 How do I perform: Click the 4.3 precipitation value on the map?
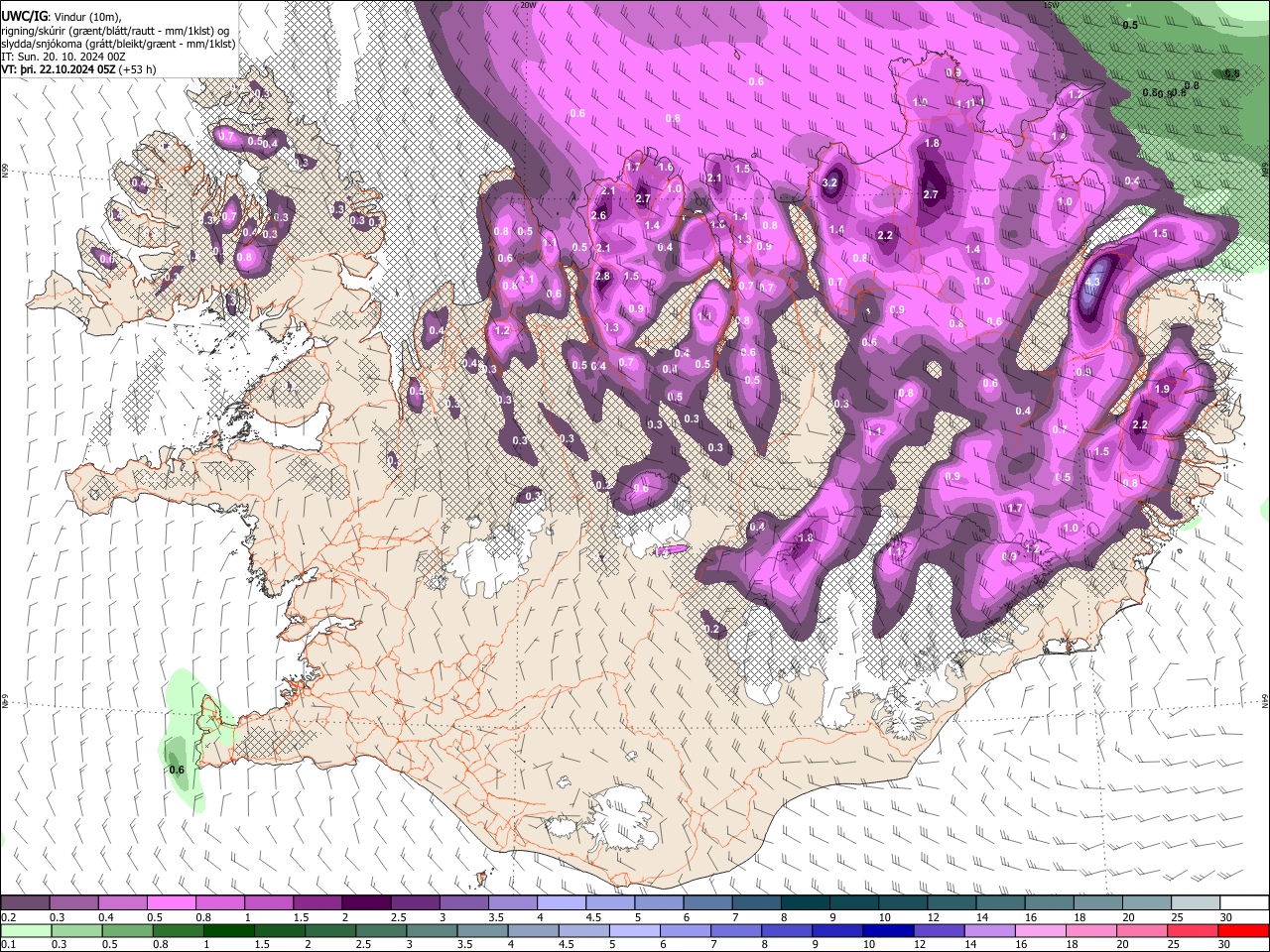pos(1092,282)
